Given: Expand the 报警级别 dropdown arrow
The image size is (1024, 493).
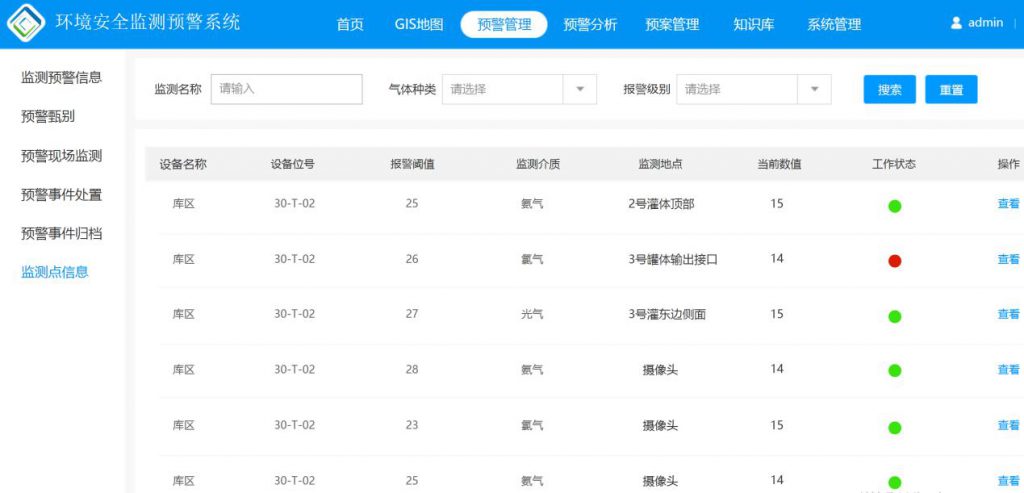Looking at the screenshot, I should tap(814, 89).
